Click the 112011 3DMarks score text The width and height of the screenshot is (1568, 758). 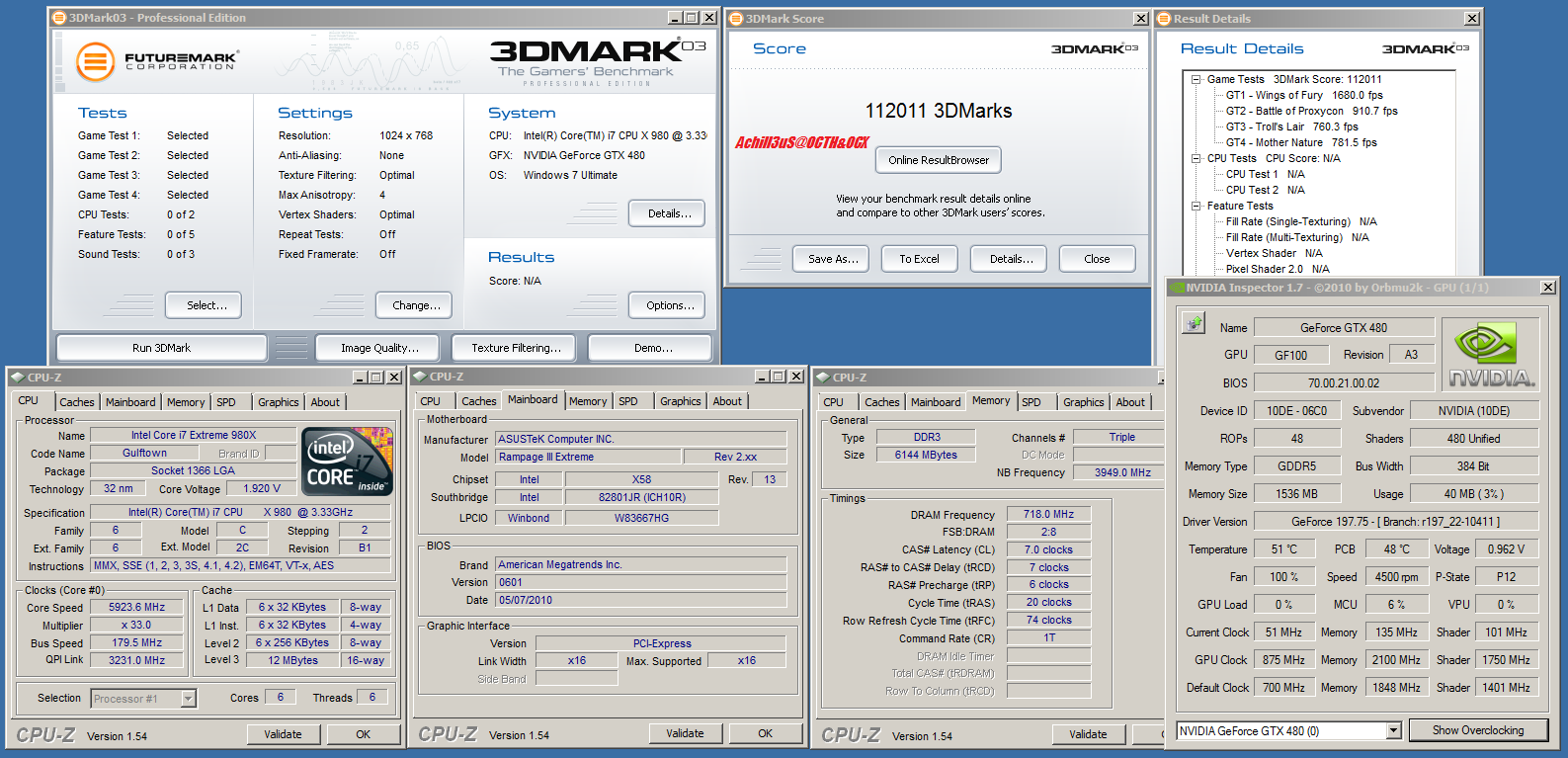tap(938, 111)
